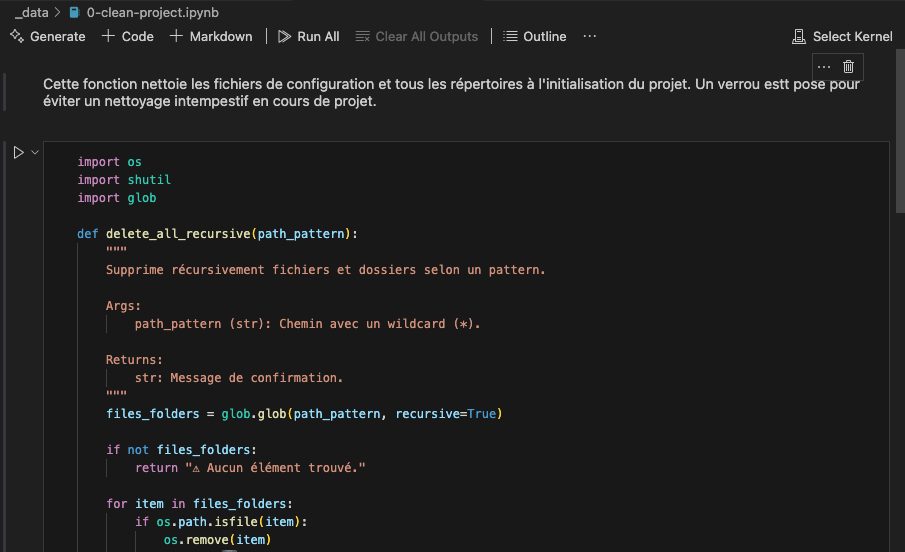Insert a new Markdown cell
Viewport: 905px width, 552px height.
point(211,36)
